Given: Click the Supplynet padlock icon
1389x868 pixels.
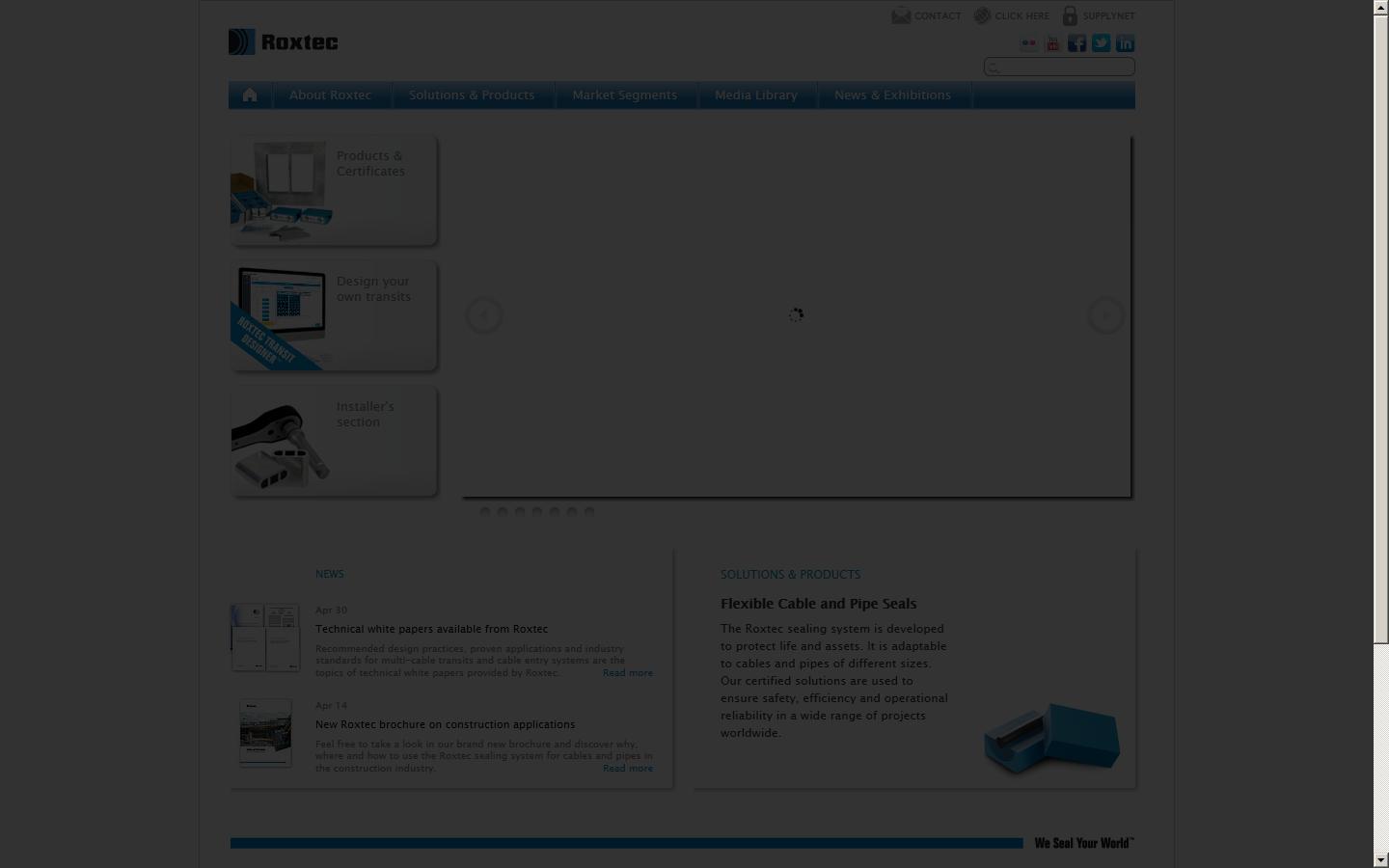Looking at the screenshot, I should pyautogui.click(x=1070, y=15).
